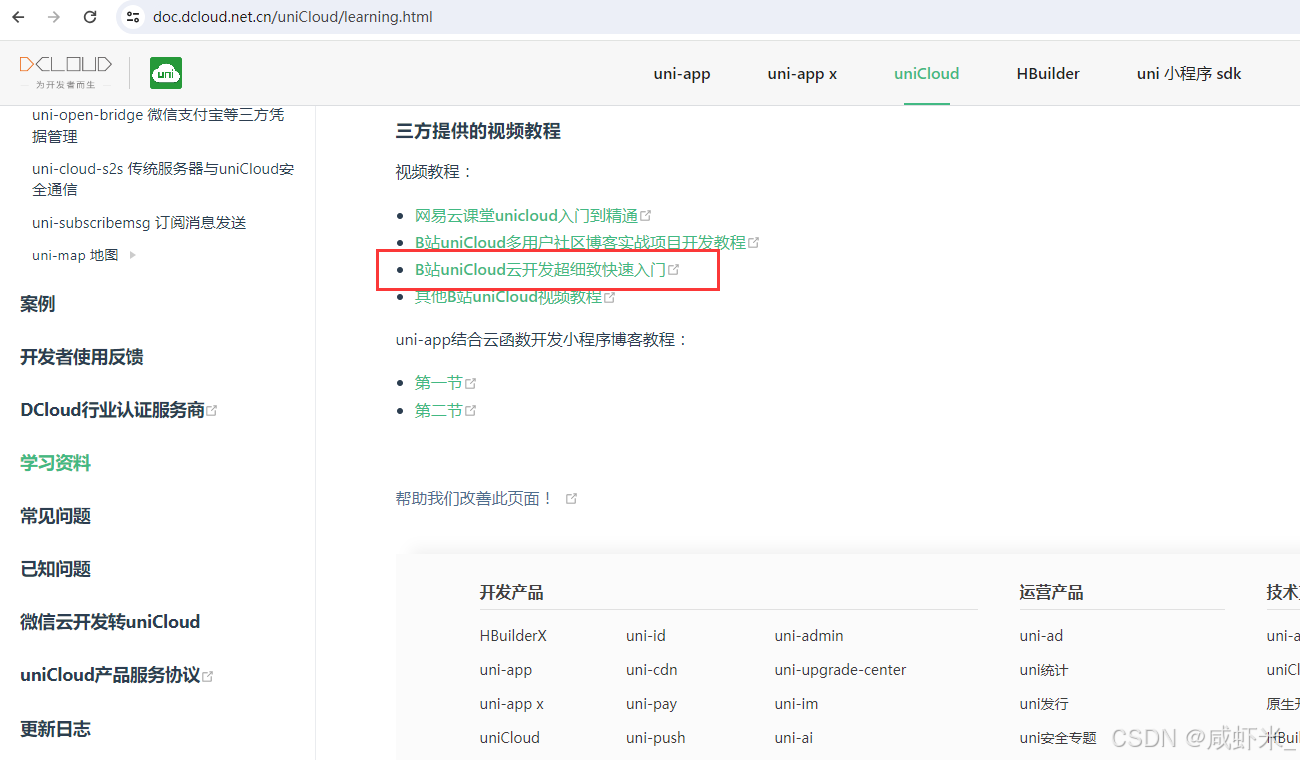
Task: Reload the page with the refresh icon
Action: click(90, 17)
